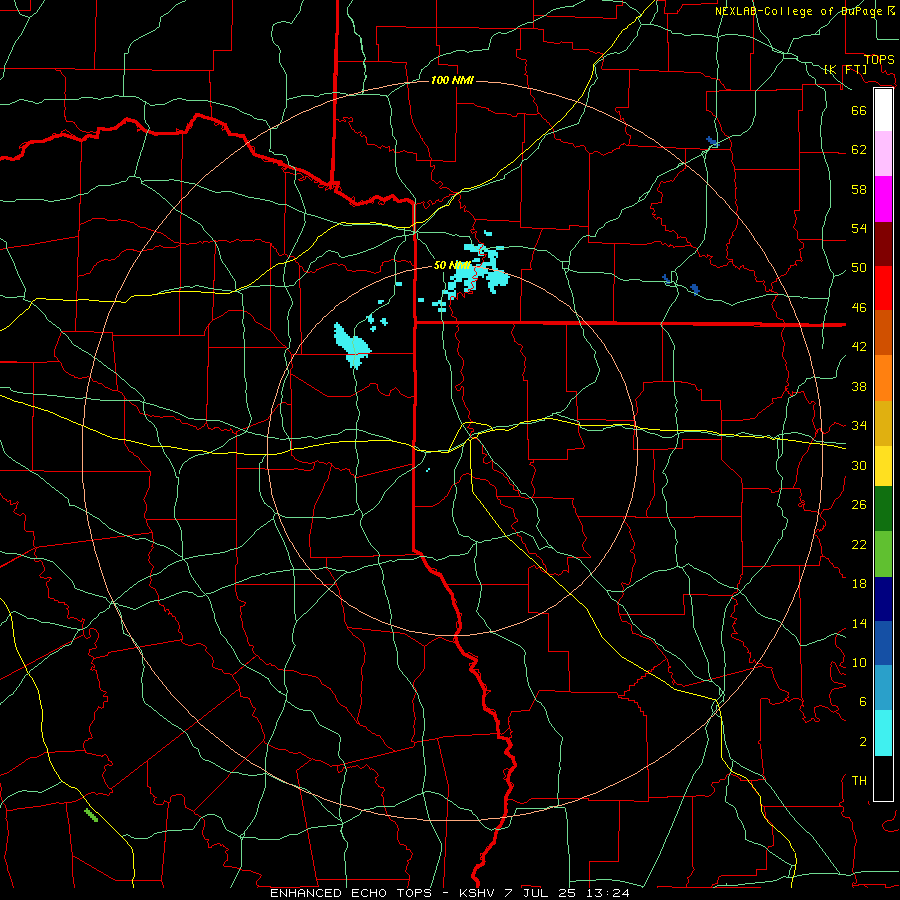Image resolution: width=900 pixels, height=900 pixels.
Task: Click the 'NEXLAB-College of DuPage' credit text
Action: coord(798,11)
